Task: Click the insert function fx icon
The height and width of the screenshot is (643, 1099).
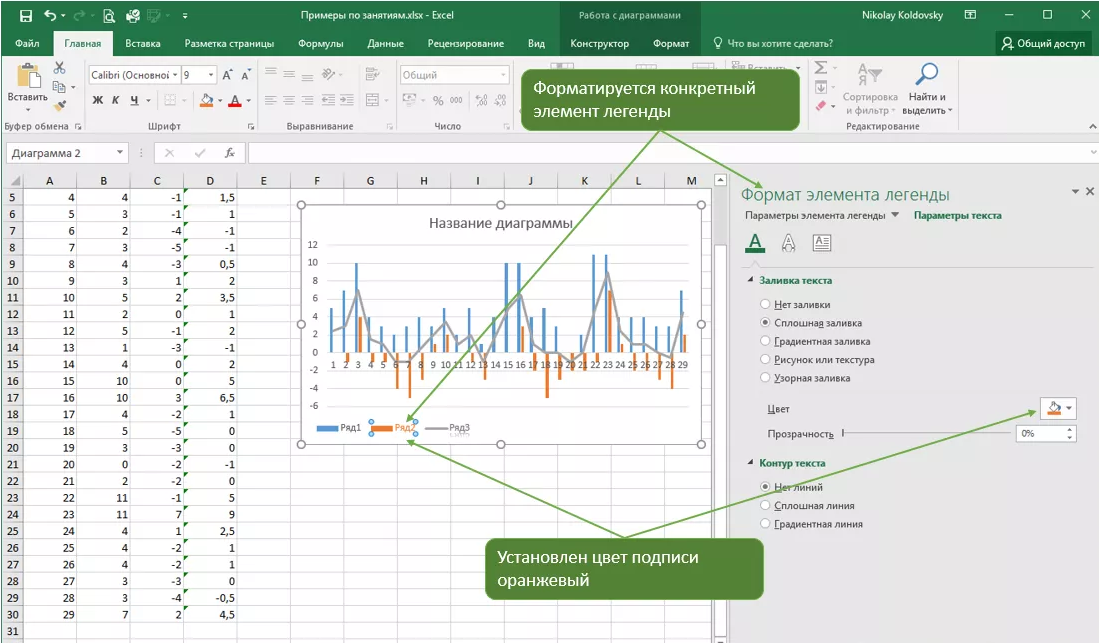Action: [229, 153]
